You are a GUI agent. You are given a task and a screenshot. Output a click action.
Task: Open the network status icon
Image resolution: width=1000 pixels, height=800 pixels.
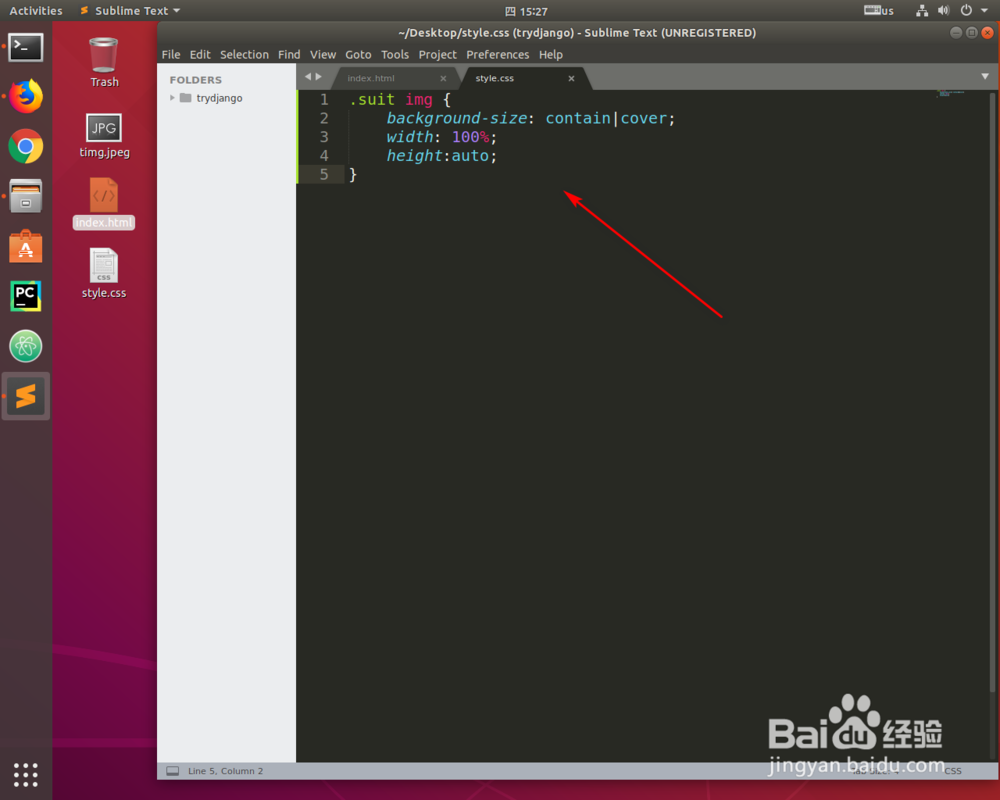point(922,11)
